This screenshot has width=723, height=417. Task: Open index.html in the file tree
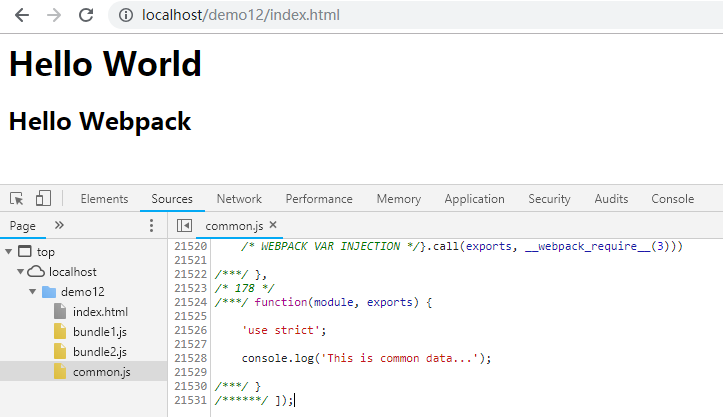[x=101, y=312]
